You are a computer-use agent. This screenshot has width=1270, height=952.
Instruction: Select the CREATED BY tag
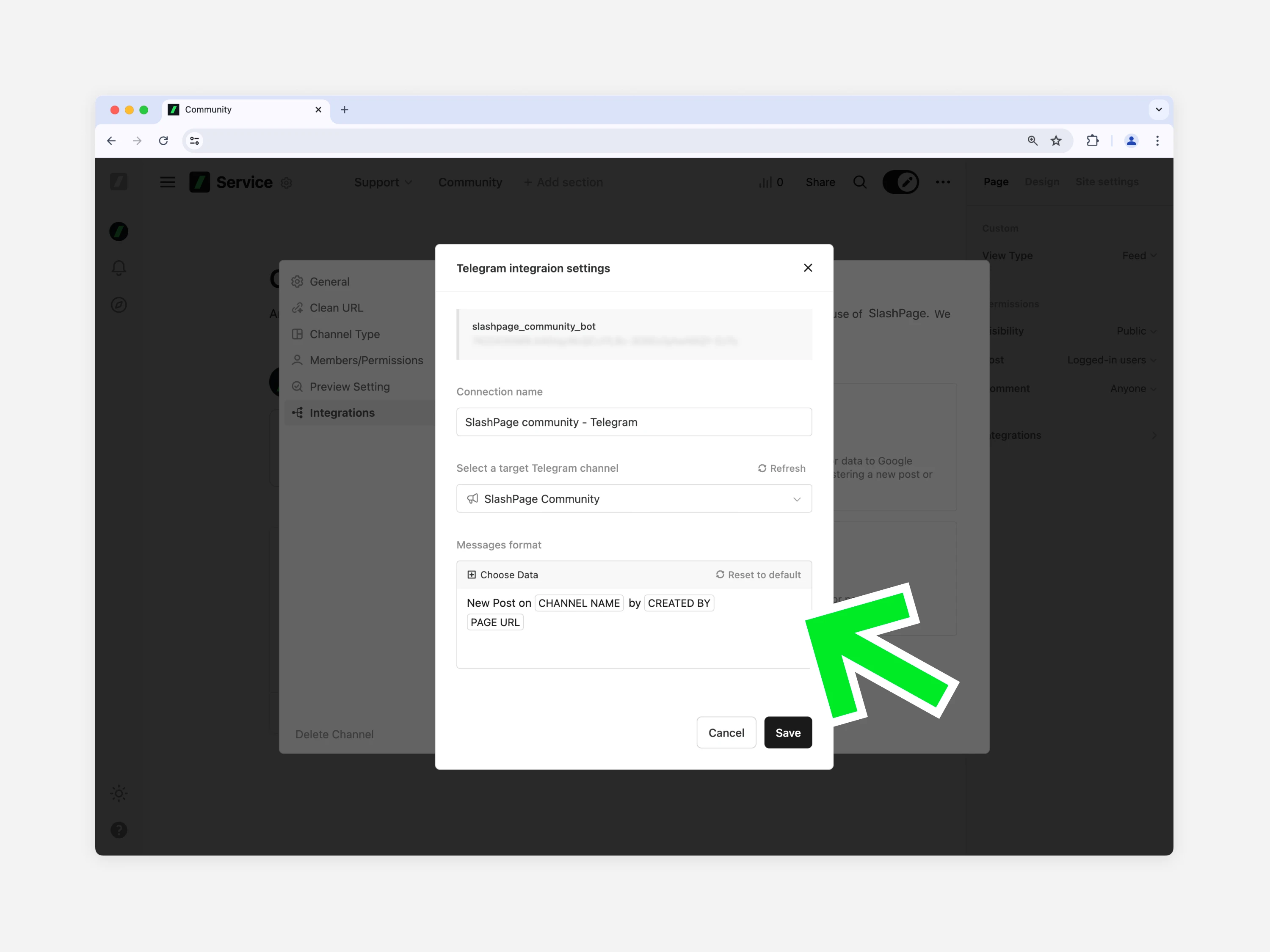click(679, 603)
